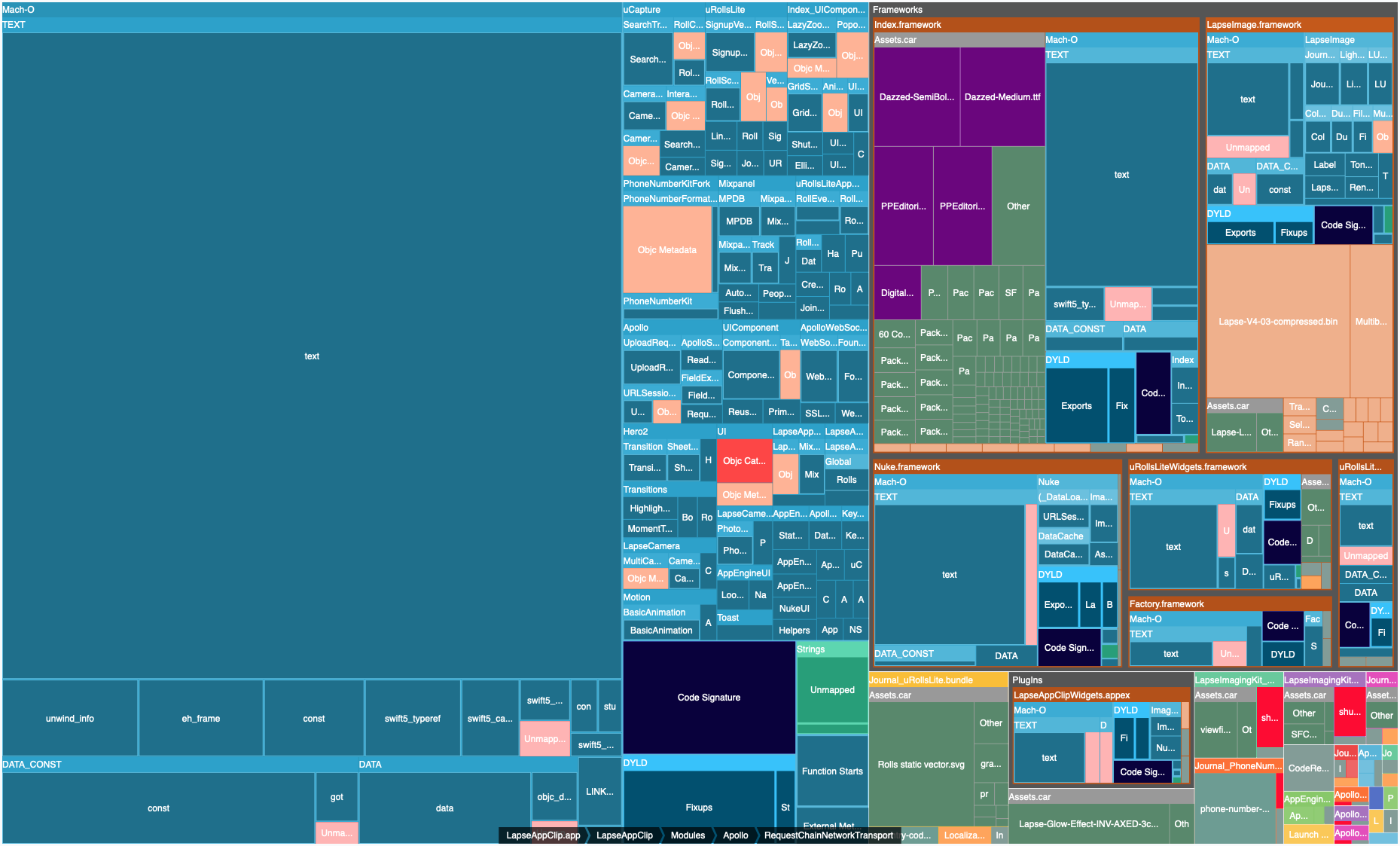
Task: Select RequestChainNetworkTransport breadcrumb item
Action: tap(828, 835)
